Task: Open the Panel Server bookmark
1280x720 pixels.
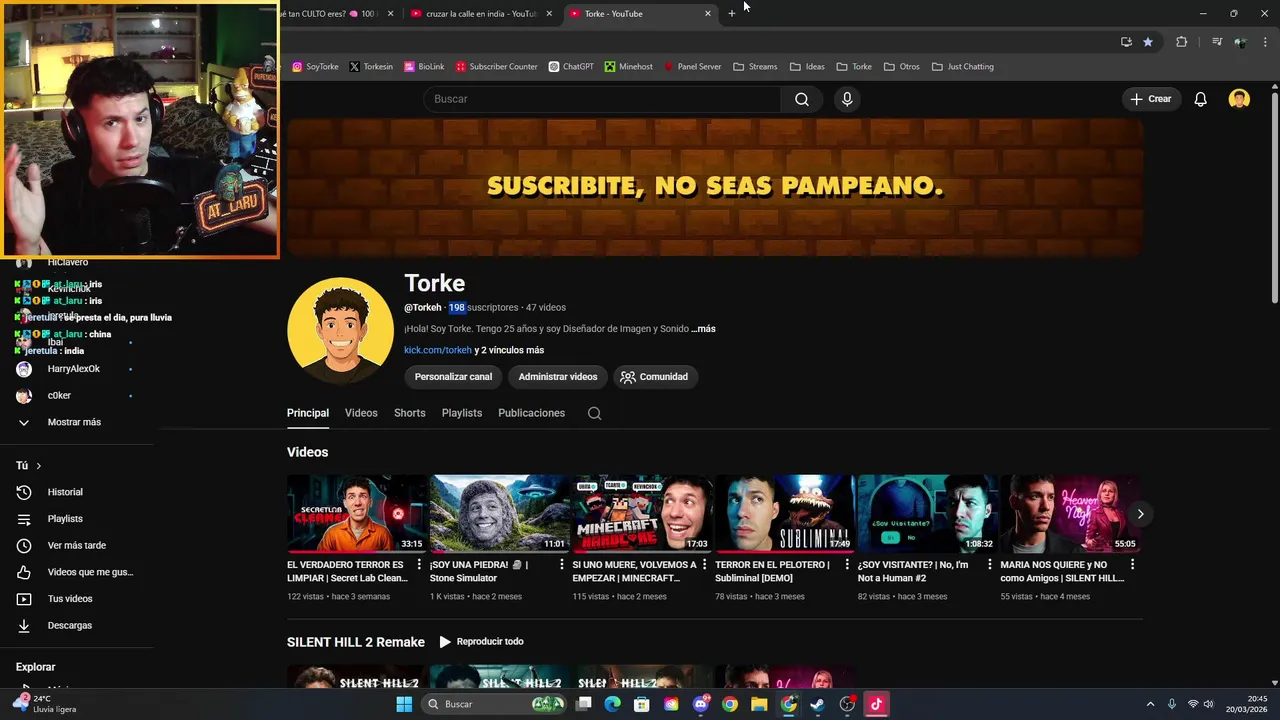Action: 692,67
